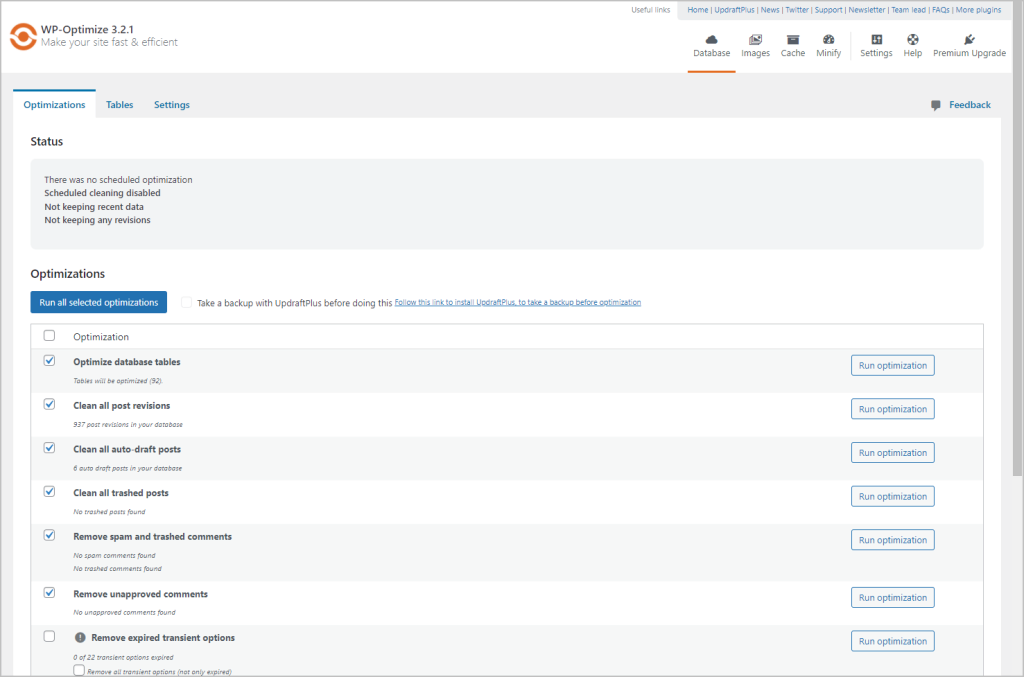The width and height of the screenshot is (1024, 677).
Task: Toggle the select-all Optimization header checkbox
Action: coord(49,336)
